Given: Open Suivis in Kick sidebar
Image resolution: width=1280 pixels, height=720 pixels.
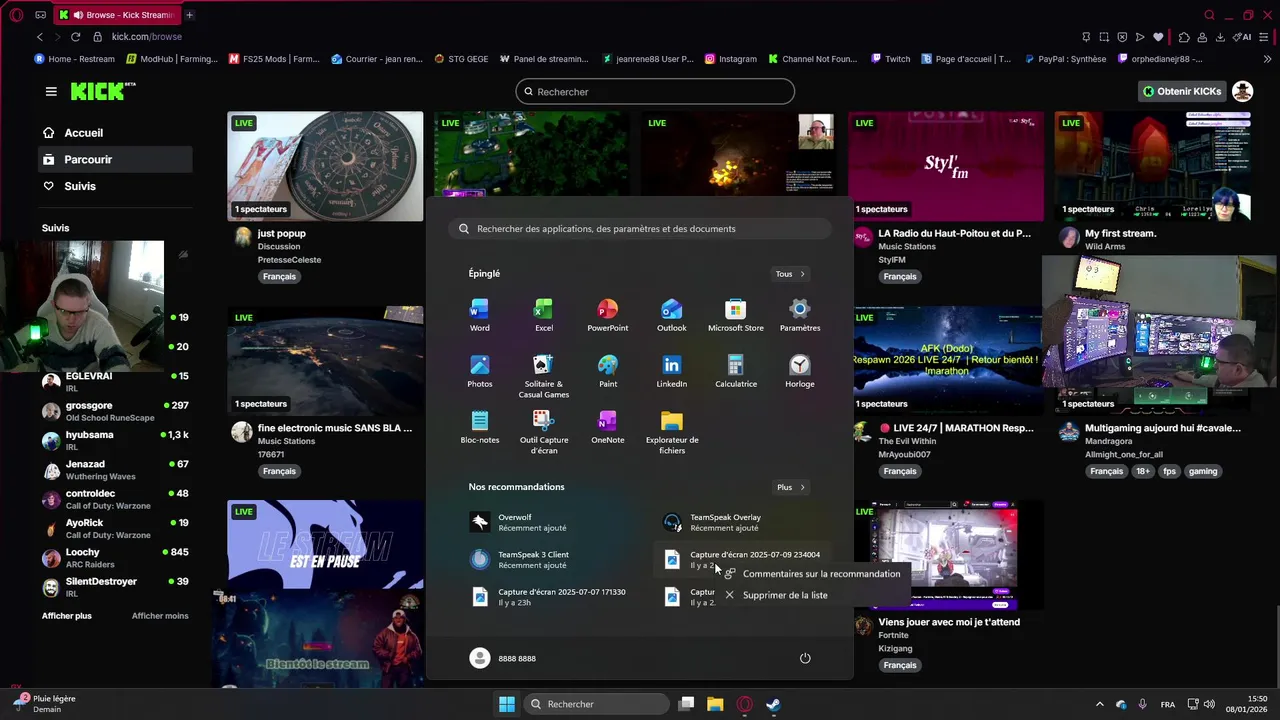Looking at the screenshot, I should click(115, 186).
